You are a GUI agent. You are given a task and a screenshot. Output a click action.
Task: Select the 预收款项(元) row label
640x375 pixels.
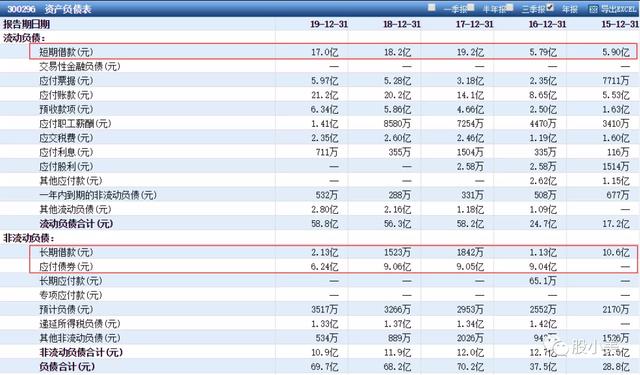click(66, 109)
